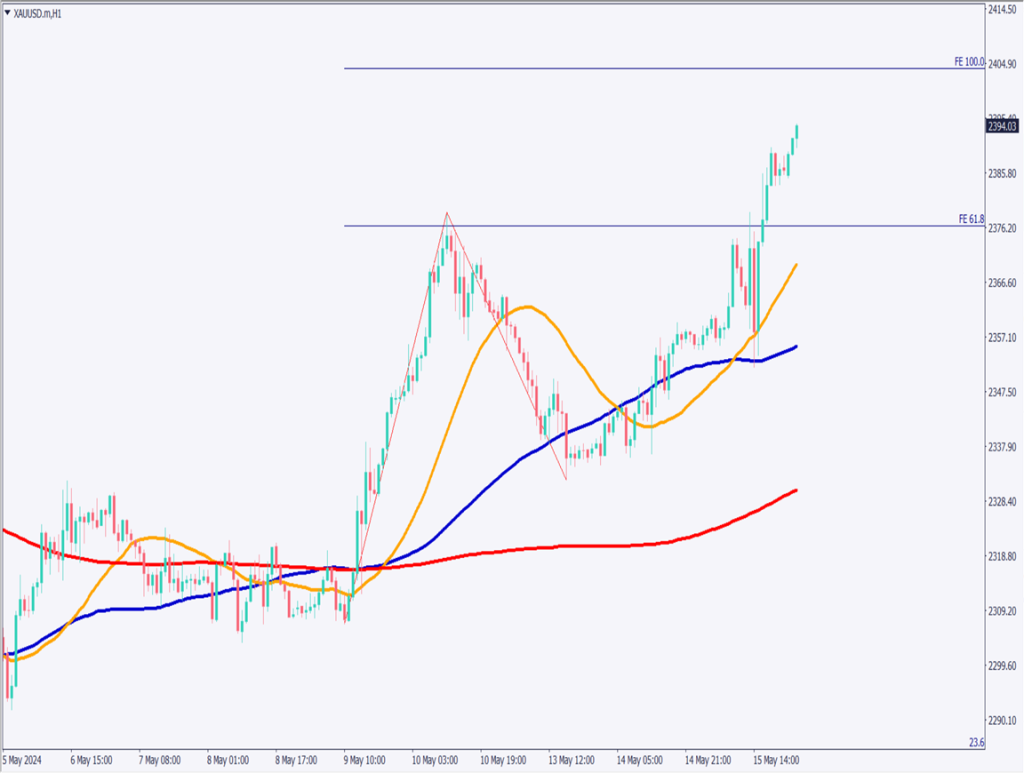1024x773 pixels.
Task: Click the 13 May 12:00 time label
Action: pos(572,758)
